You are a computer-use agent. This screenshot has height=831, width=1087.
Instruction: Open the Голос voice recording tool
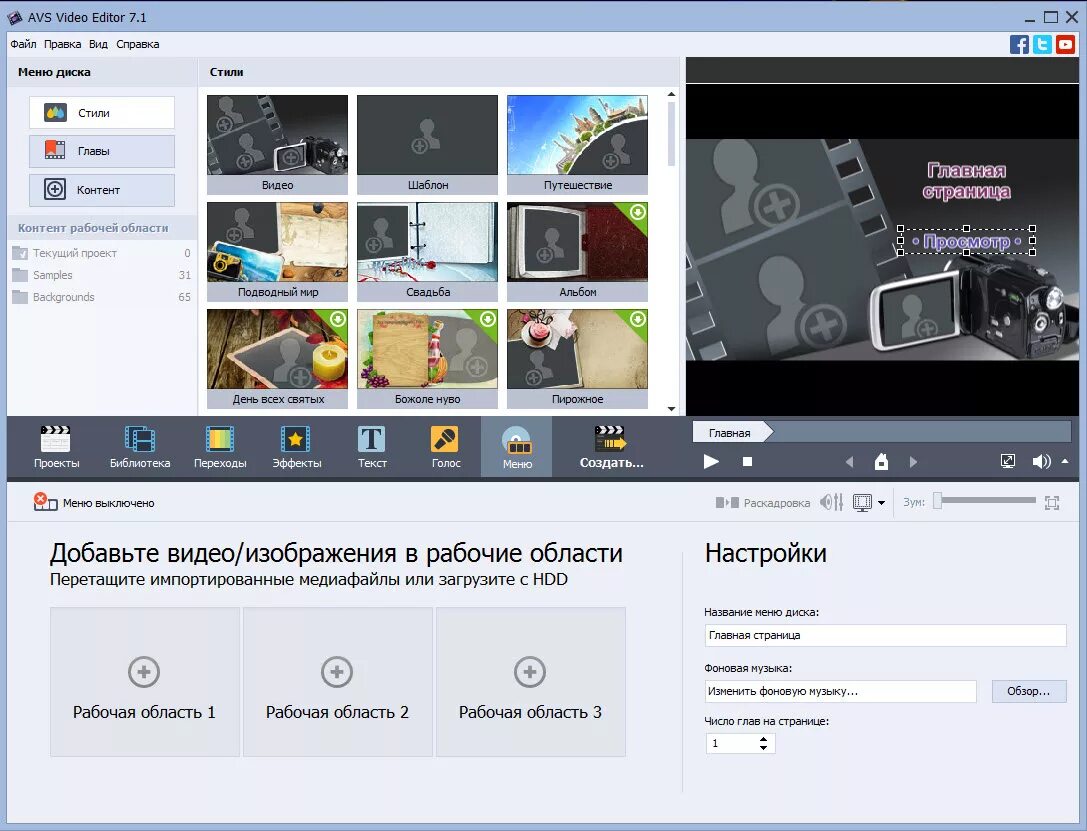click(445, 447)
